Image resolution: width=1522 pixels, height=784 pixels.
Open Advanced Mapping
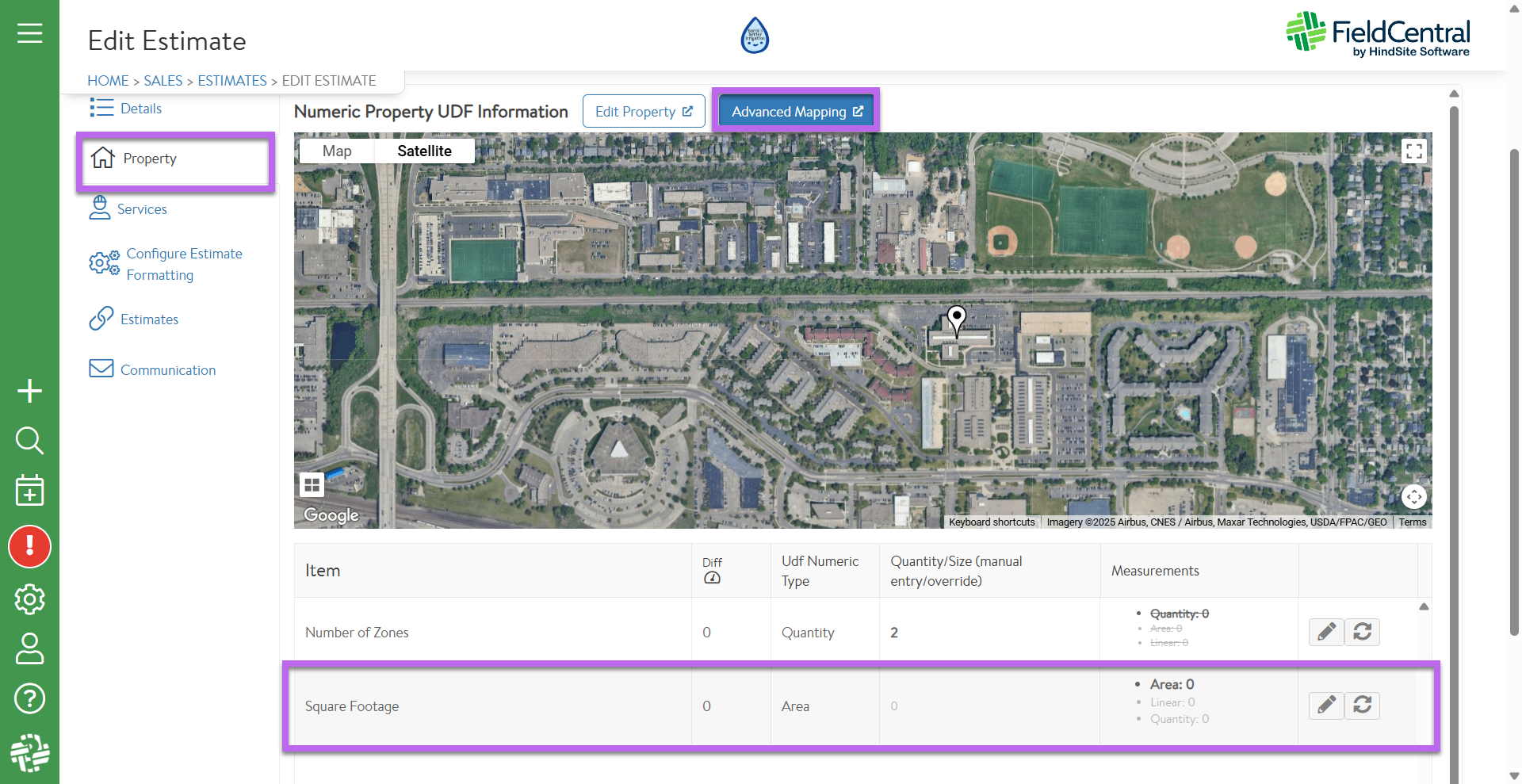coord(796,112)
